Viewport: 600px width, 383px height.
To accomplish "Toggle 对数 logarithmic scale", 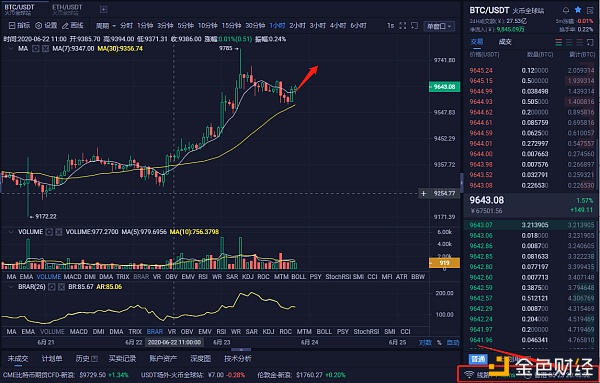I will (x=425, y=342).
